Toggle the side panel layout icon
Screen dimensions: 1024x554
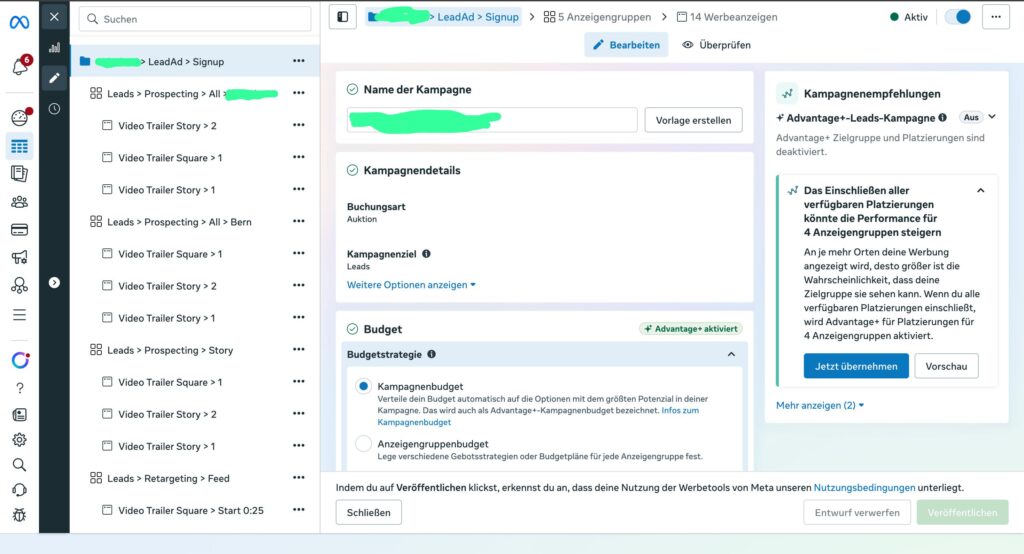343,17
